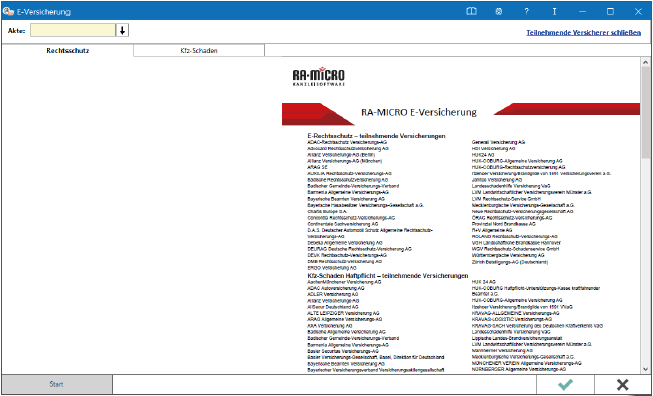The height and width of the screenshot is (396, 653).
Task: Select 'Allianz Versicherungs-AG (Berlin)' entry
Action: click(x=341, y=154)
